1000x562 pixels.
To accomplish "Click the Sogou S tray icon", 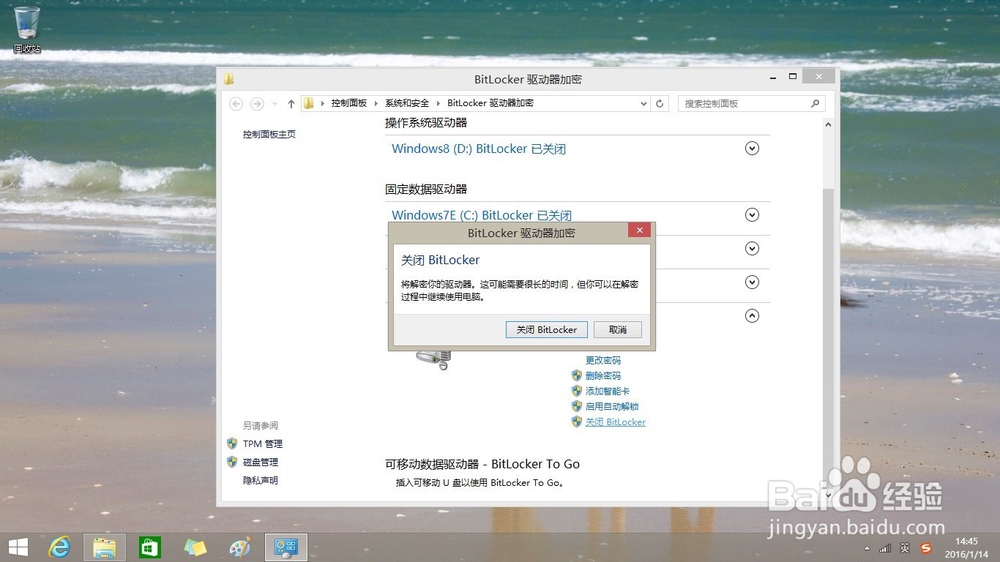I will [925, 548].
